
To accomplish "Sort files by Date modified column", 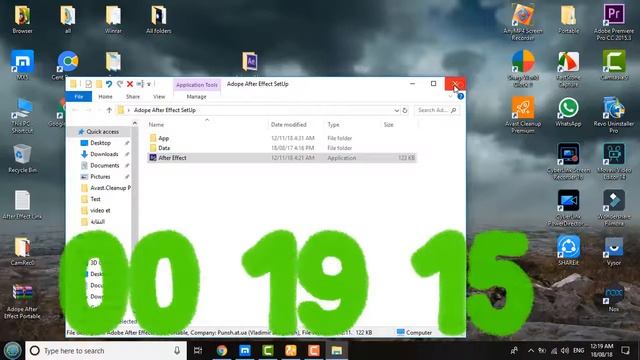I will click(289, 125).
